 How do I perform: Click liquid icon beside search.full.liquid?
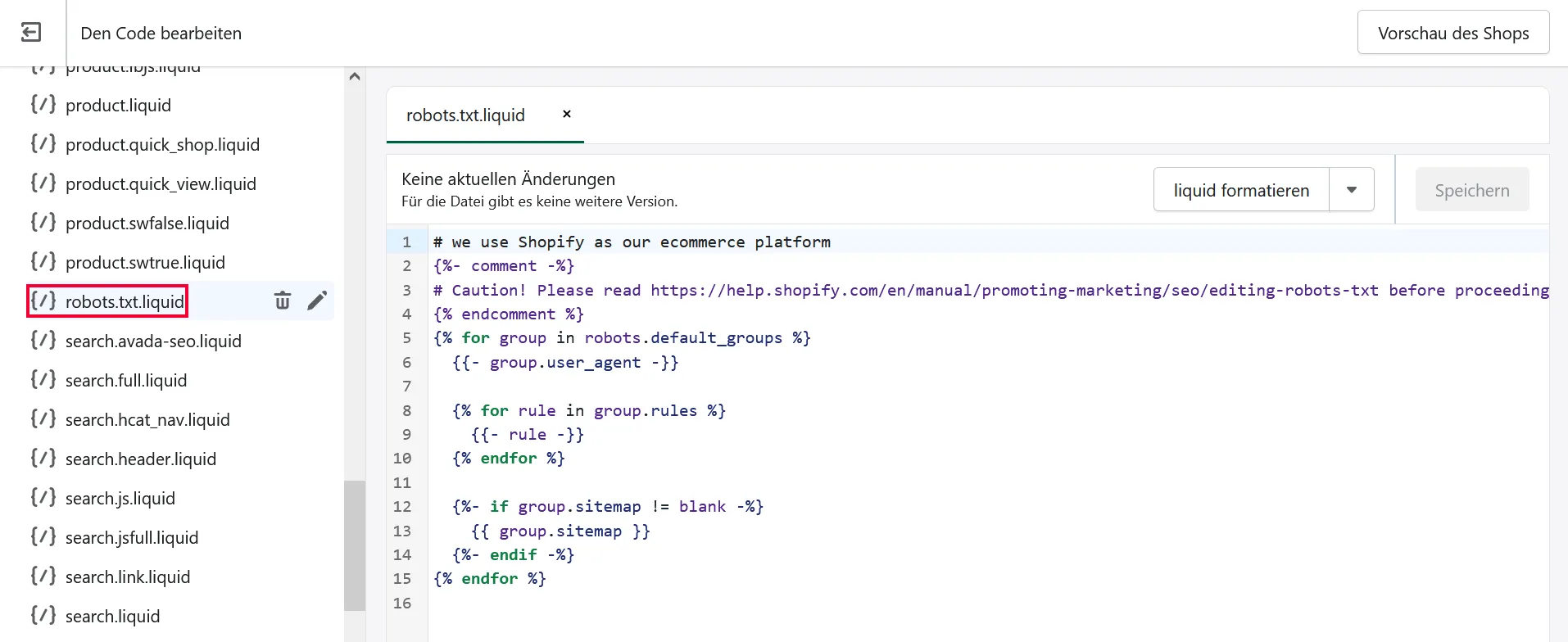[43, 379]
